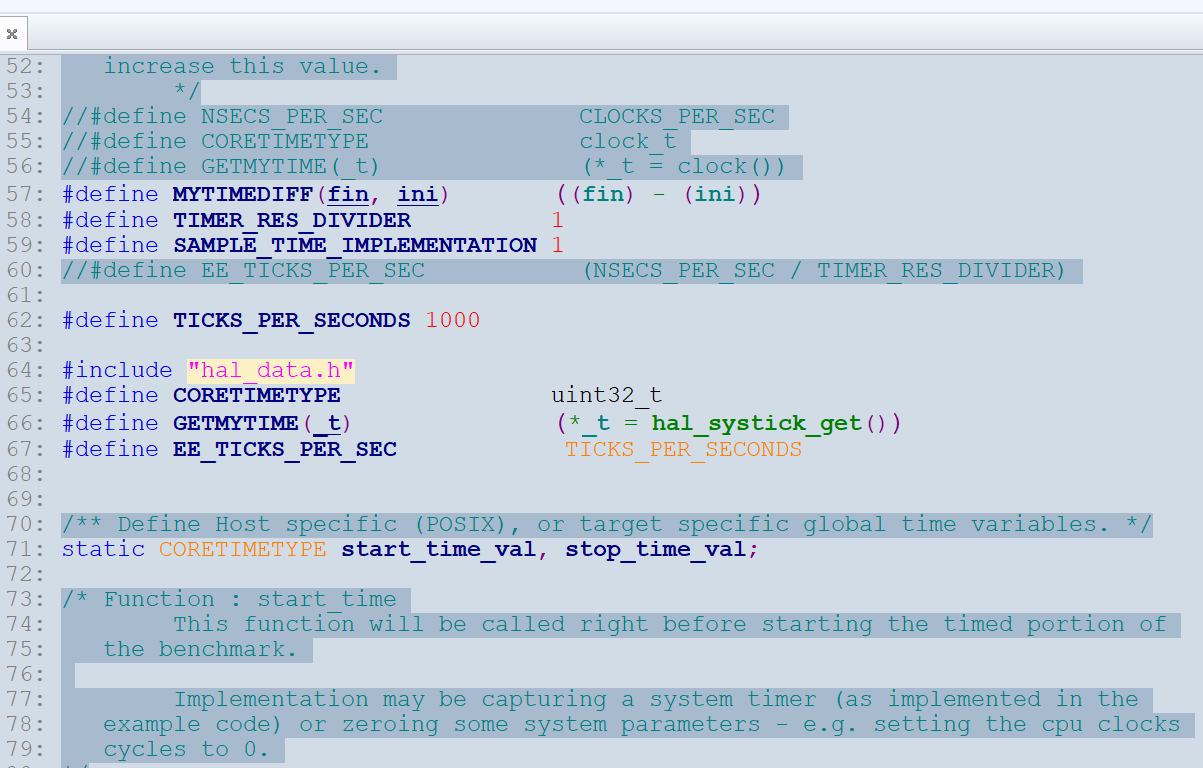The height and width of the screenshot is (768, 1203).
Task: Click orange CORETIMETYPE on line 71
Action: [x=243, y=549]
